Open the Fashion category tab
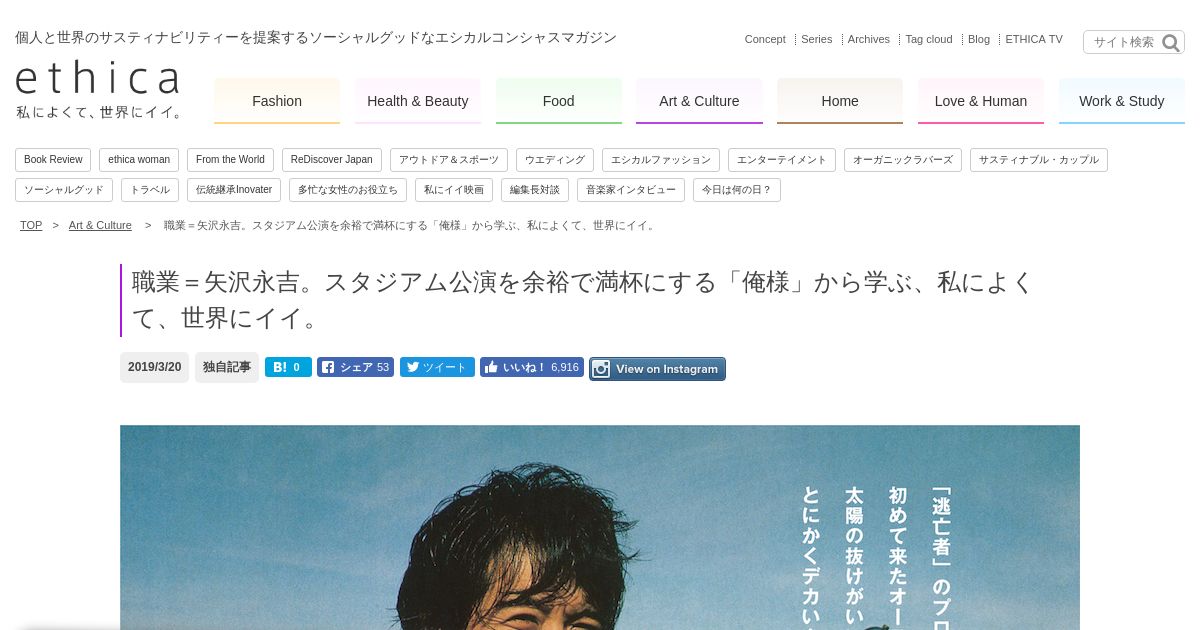The image size is (1200, 630). point(277,101)
